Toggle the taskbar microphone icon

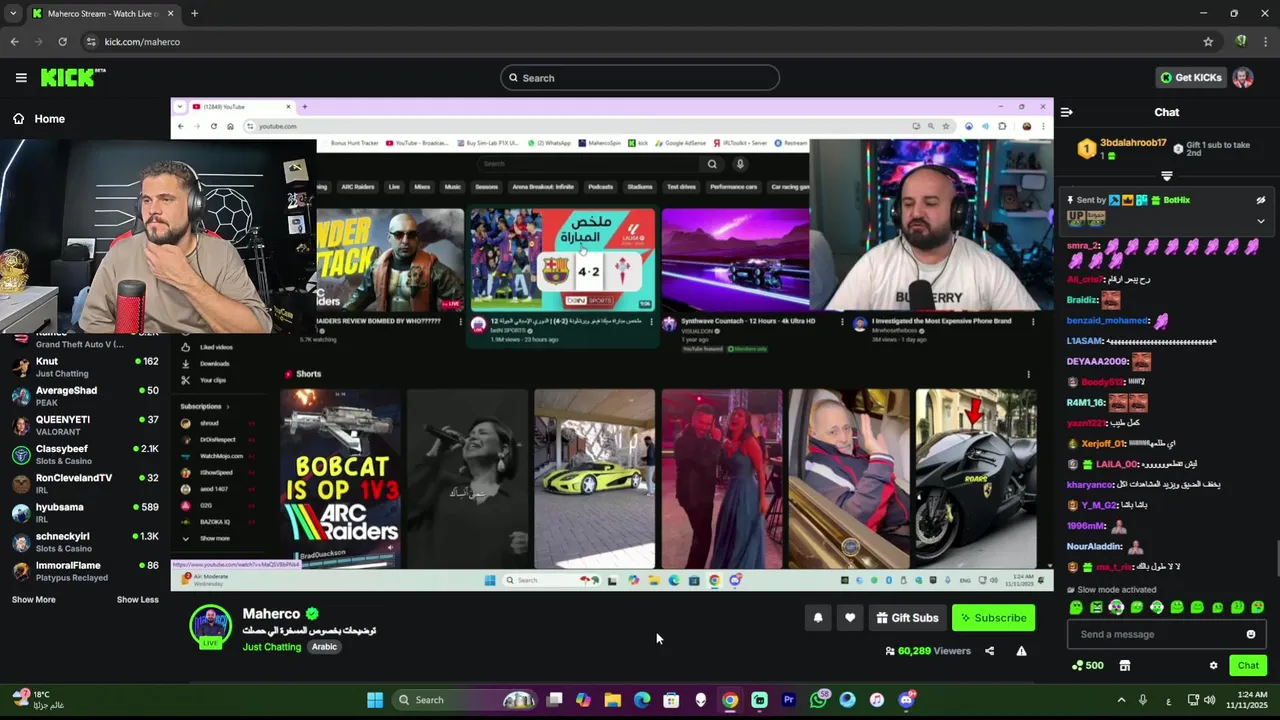coord(1143,700)
